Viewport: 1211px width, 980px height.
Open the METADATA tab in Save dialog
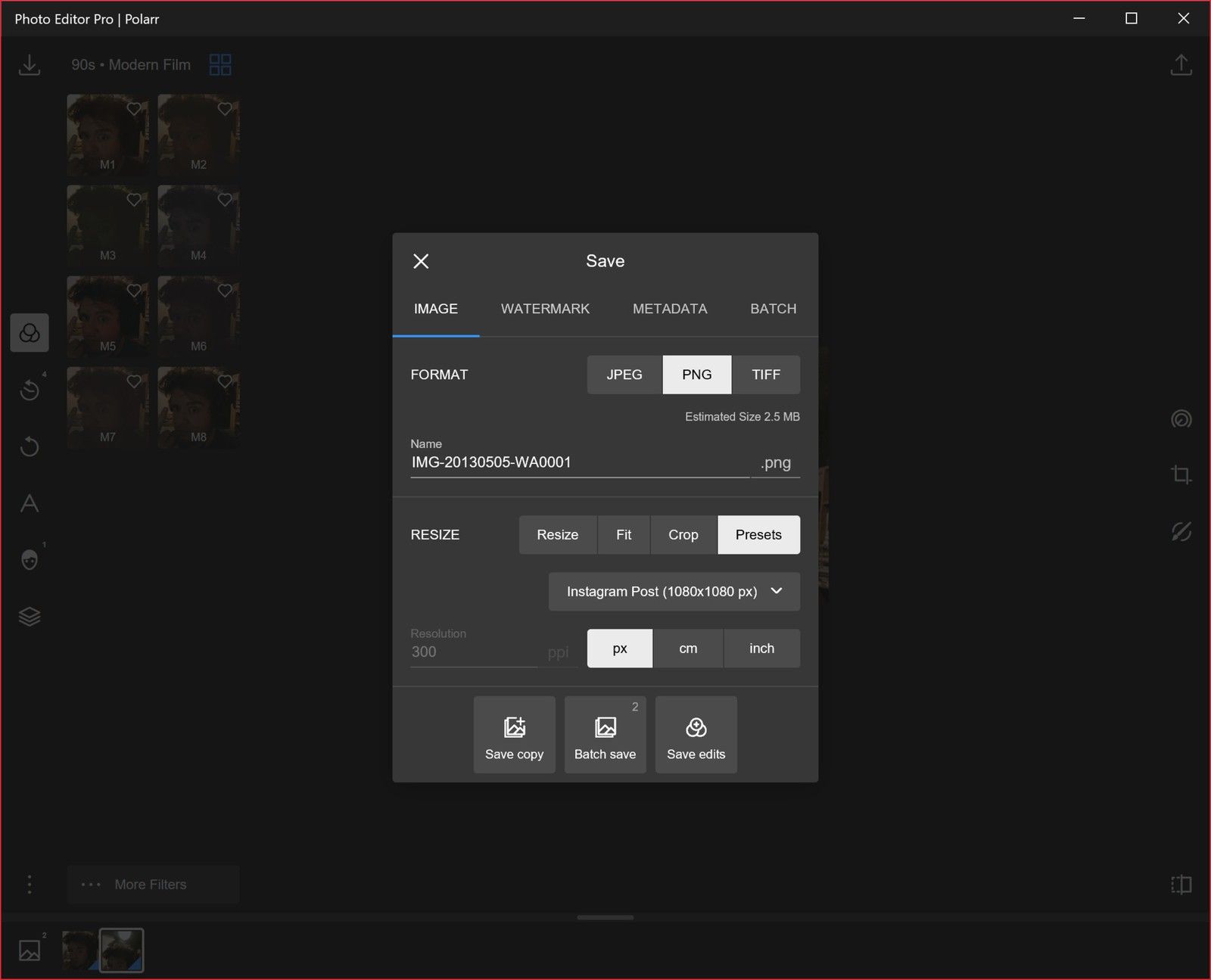coord(669,309)
